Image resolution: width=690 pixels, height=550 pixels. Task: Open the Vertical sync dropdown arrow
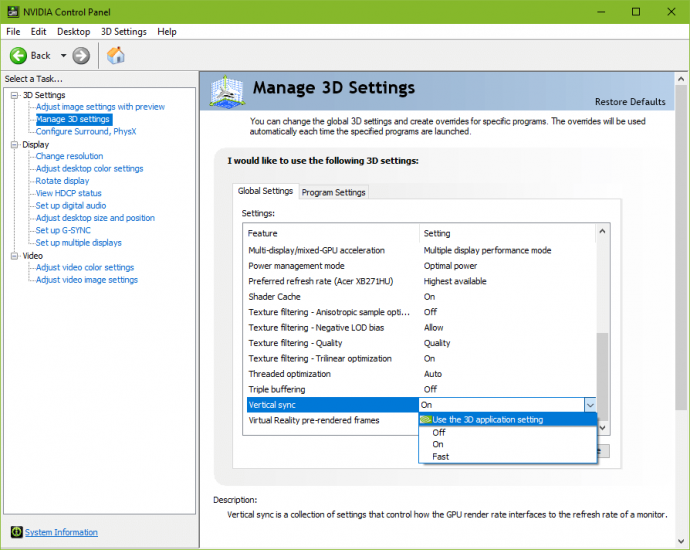589,405
